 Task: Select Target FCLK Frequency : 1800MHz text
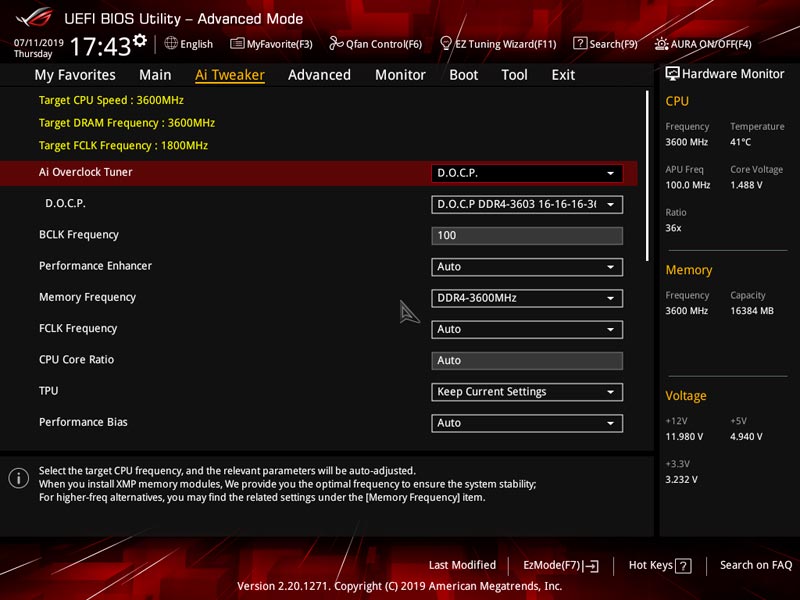pos(123,146)
